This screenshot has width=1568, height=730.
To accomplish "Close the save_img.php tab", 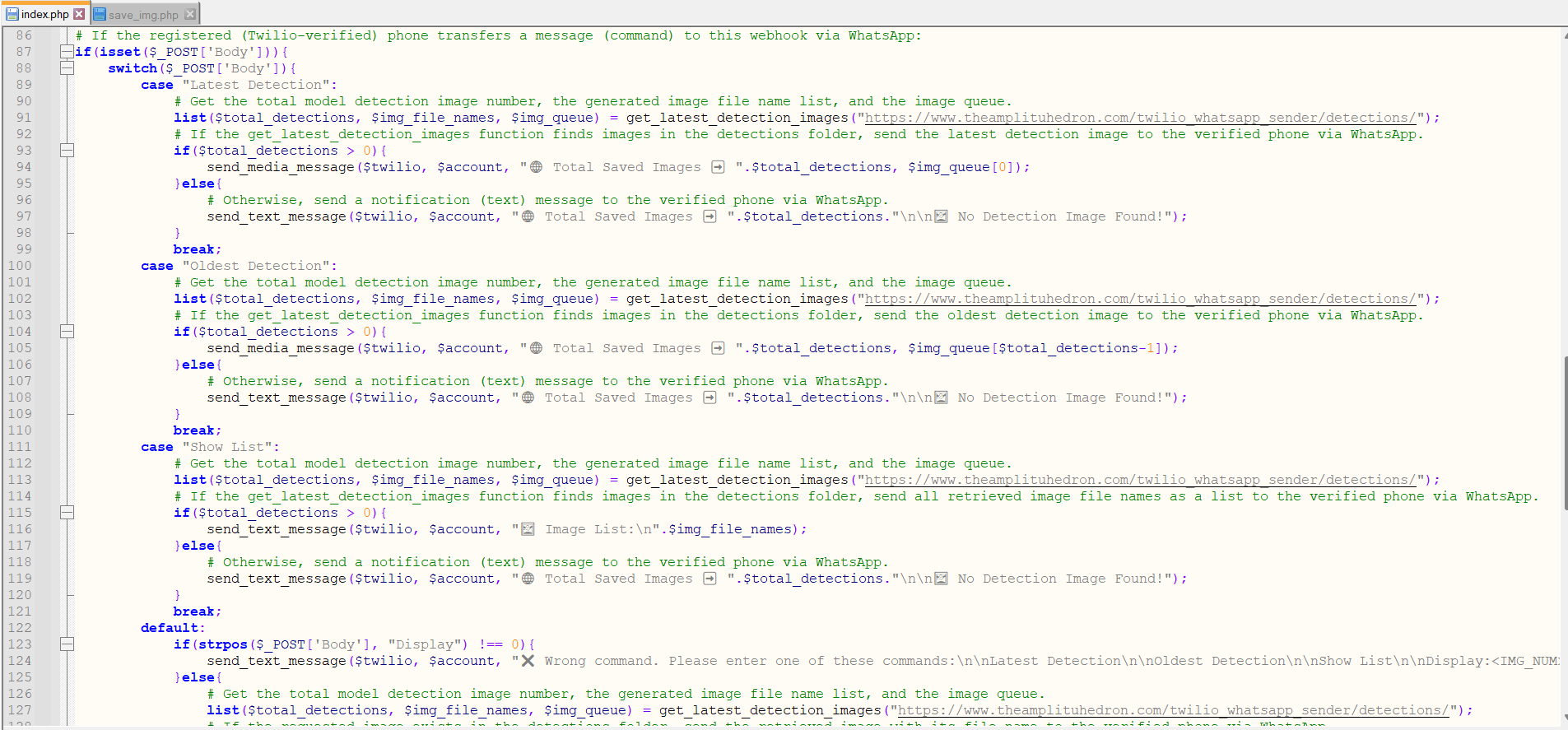I will click(x=190, y=14).
